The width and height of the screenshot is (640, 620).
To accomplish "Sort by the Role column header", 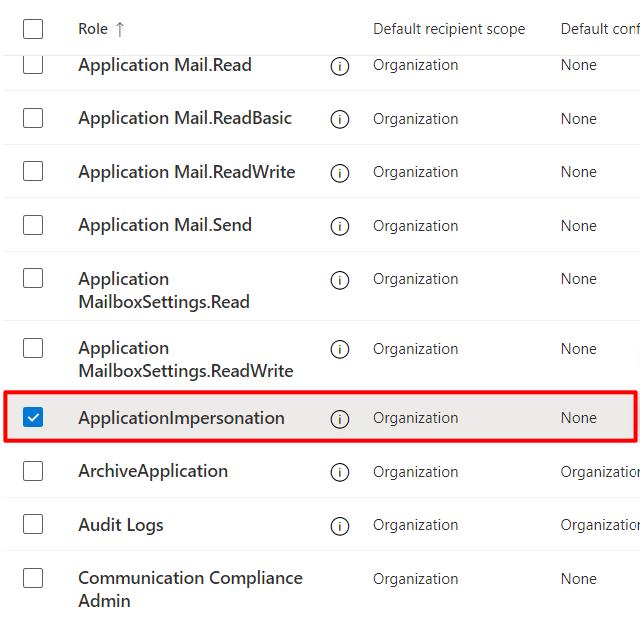I will [93, 29].
